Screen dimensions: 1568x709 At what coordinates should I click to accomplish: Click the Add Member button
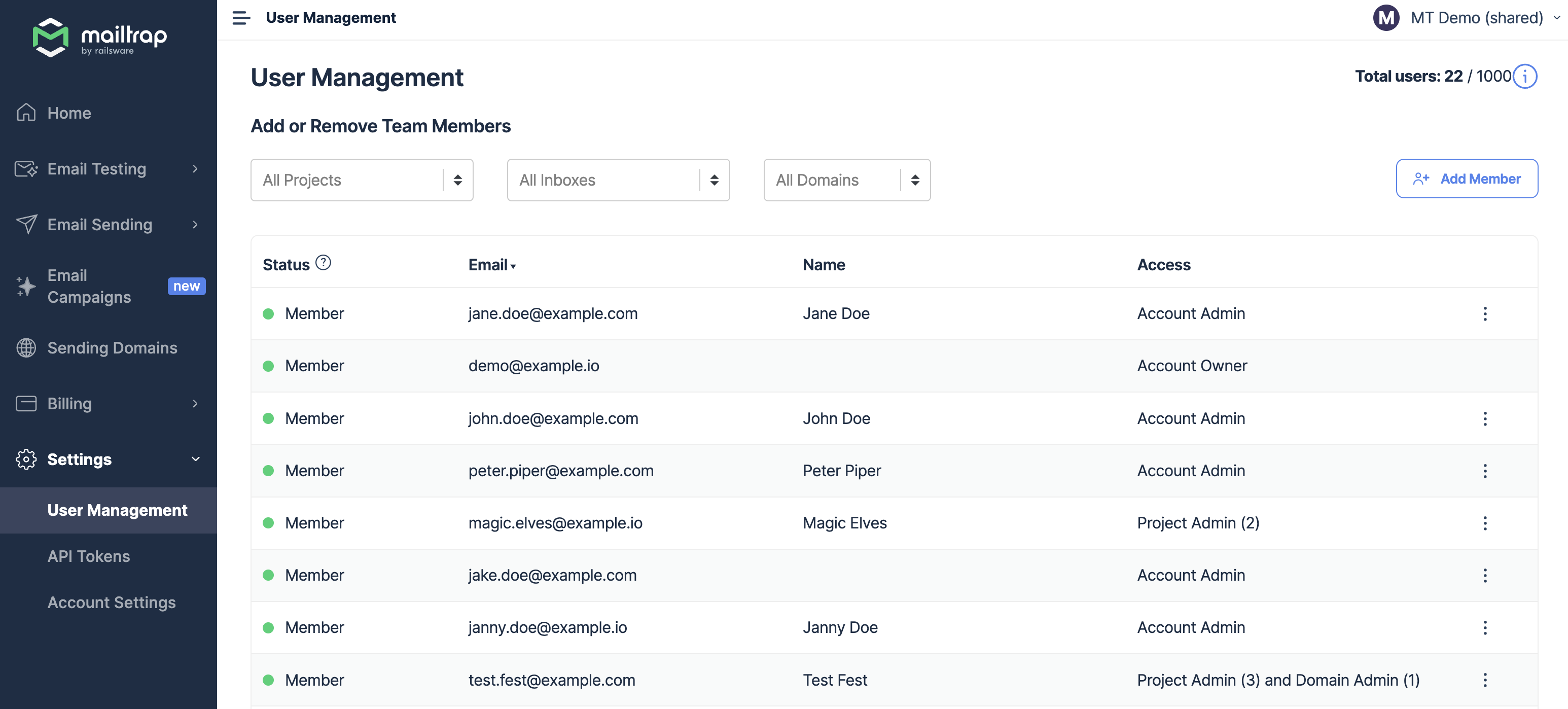click(x=1467, y=179)
